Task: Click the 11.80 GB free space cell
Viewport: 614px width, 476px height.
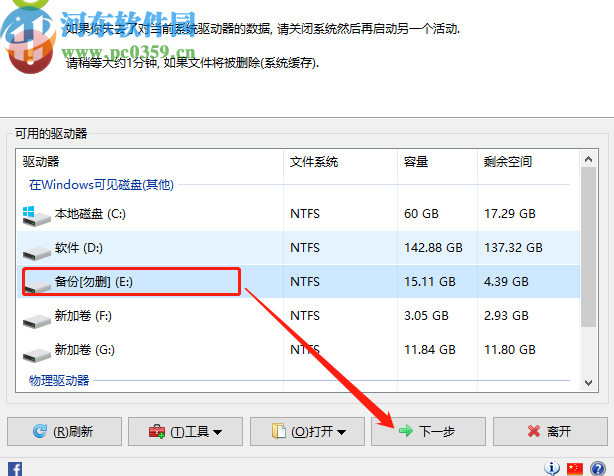Action: point(510,350)
